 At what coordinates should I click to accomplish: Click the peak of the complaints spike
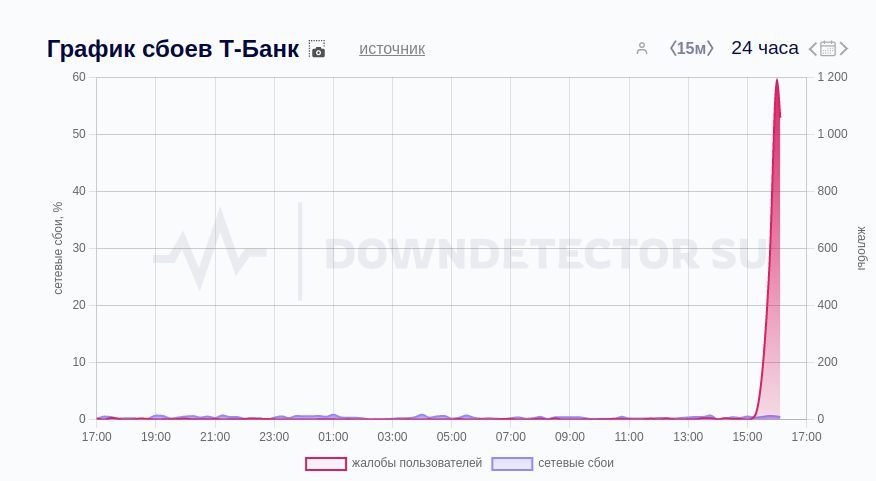[776, 81]
